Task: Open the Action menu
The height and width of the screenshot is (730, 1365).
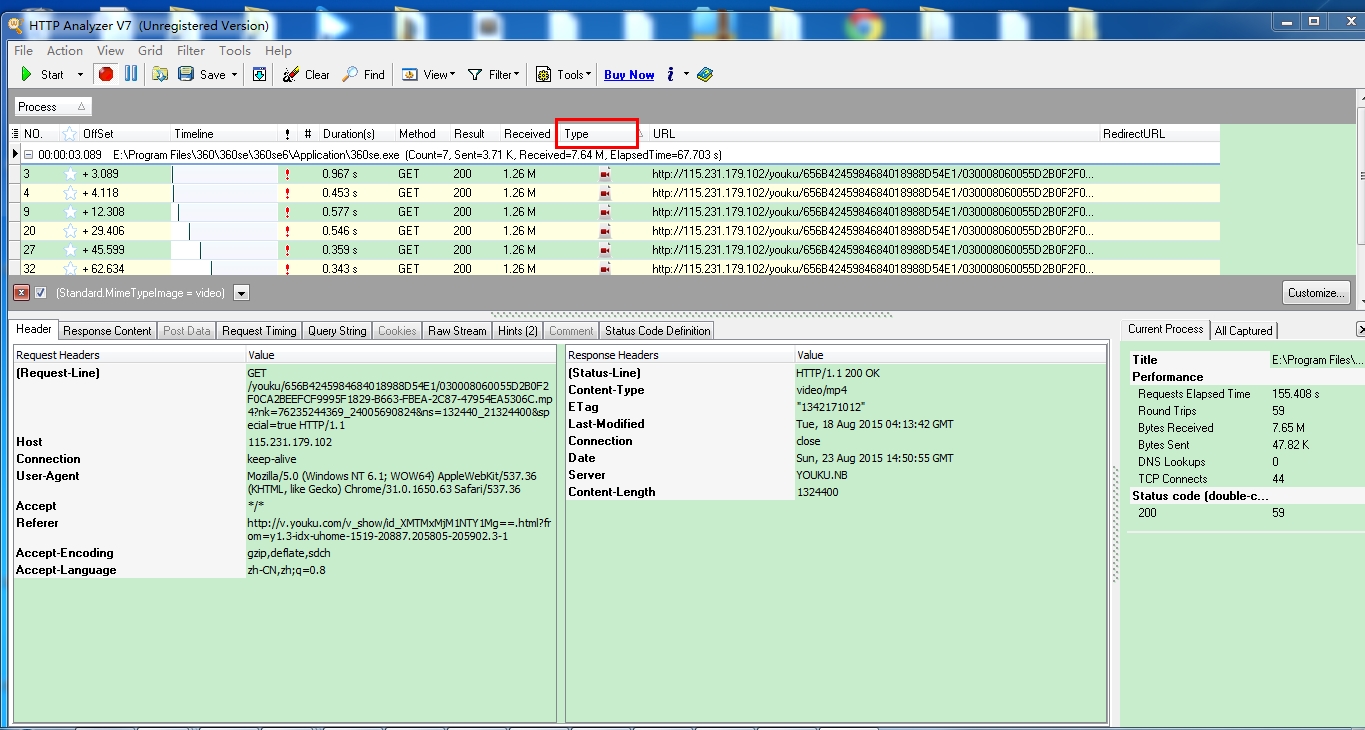Action: tap(65, 51)
